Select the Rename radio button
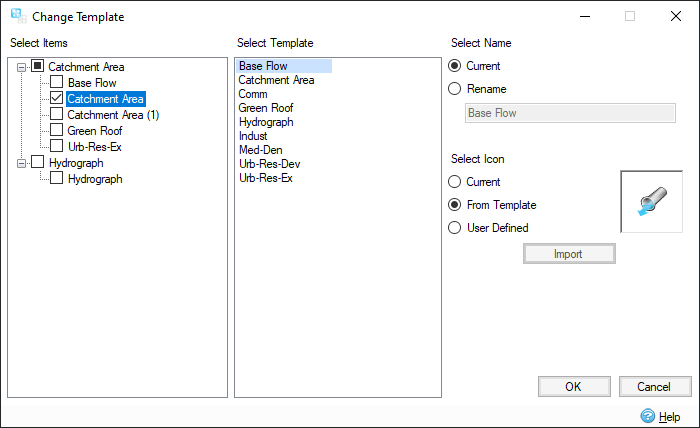This screenshot has width=700, height=428. tap(456, 89)
